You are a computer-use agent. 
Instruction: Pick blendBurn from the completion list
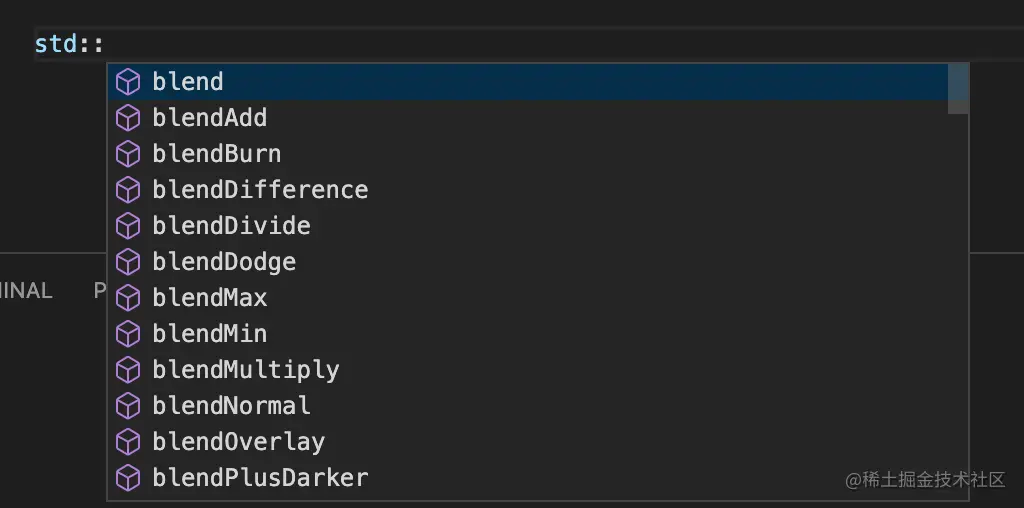(528, 154)
